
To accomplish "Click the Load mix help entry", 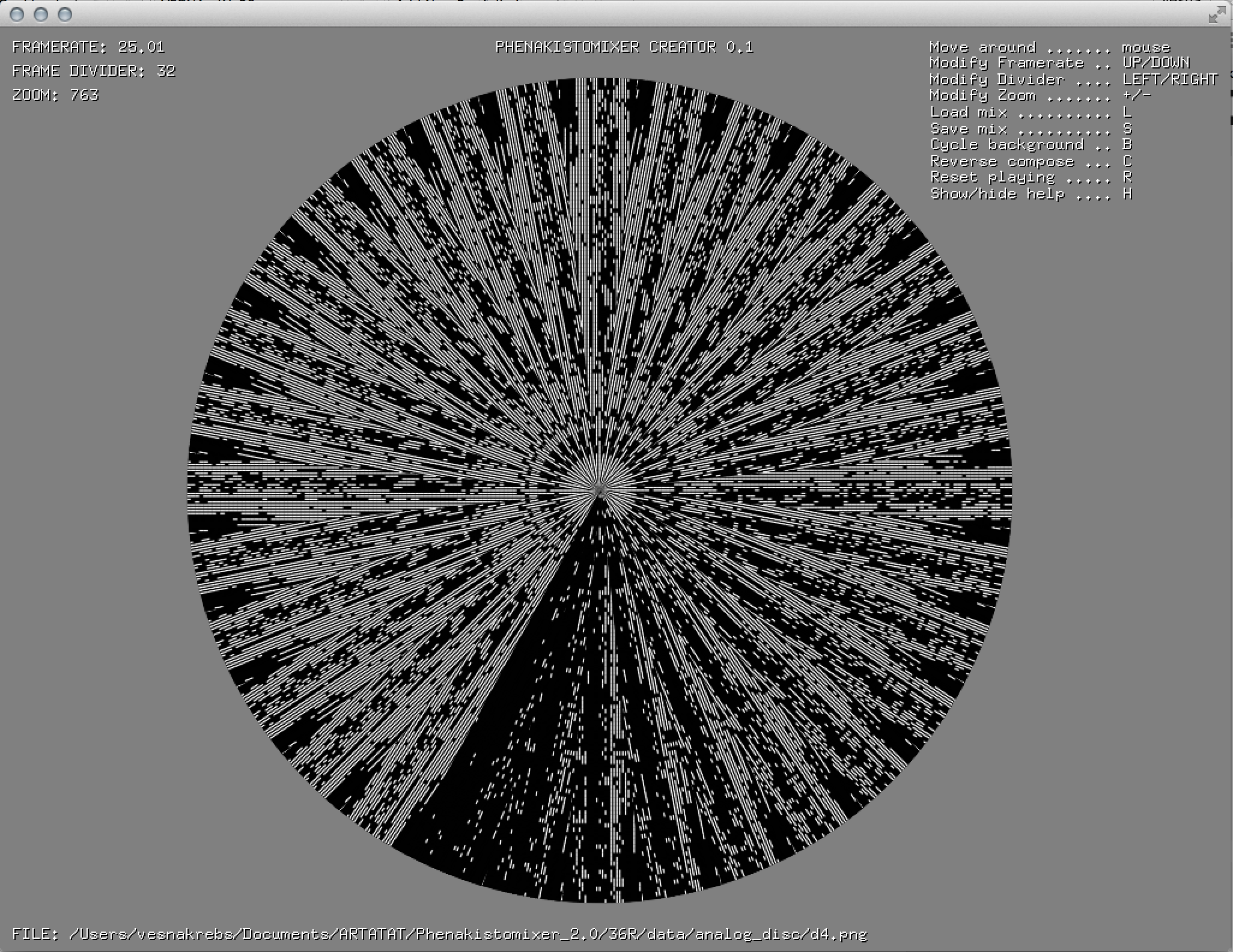I will pyautogui.click(x=1031, y=112).
